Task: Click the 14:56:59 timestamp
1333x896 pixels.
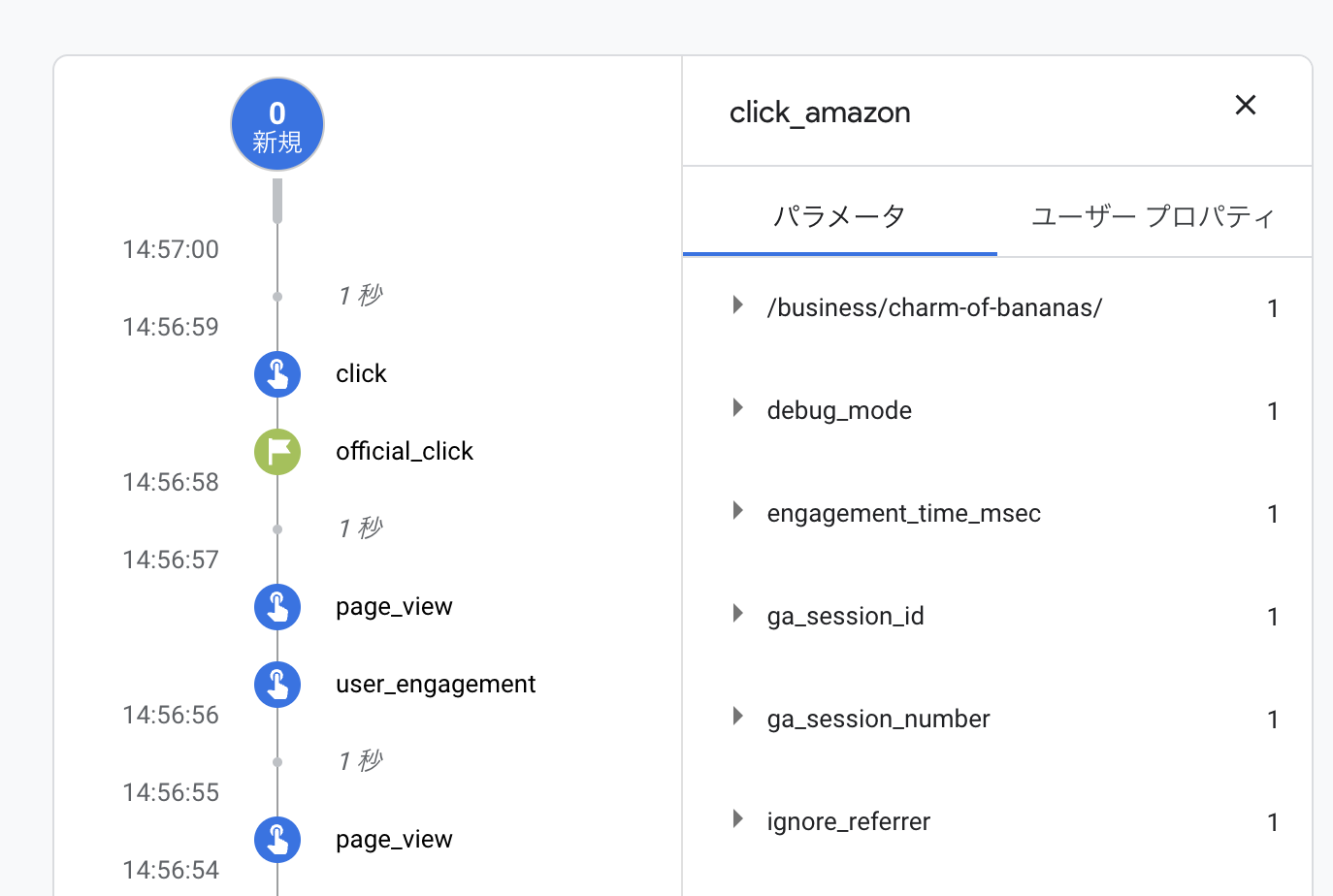Action: 171,327
